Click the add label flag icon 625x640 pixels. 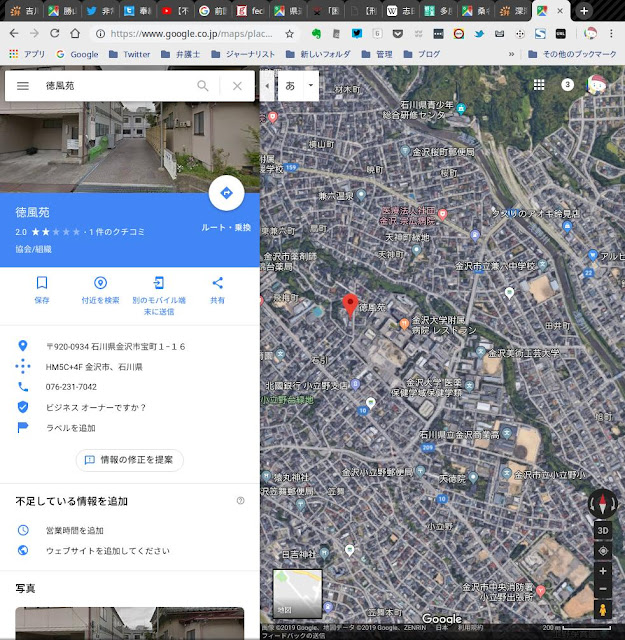[x=23, y=427]
